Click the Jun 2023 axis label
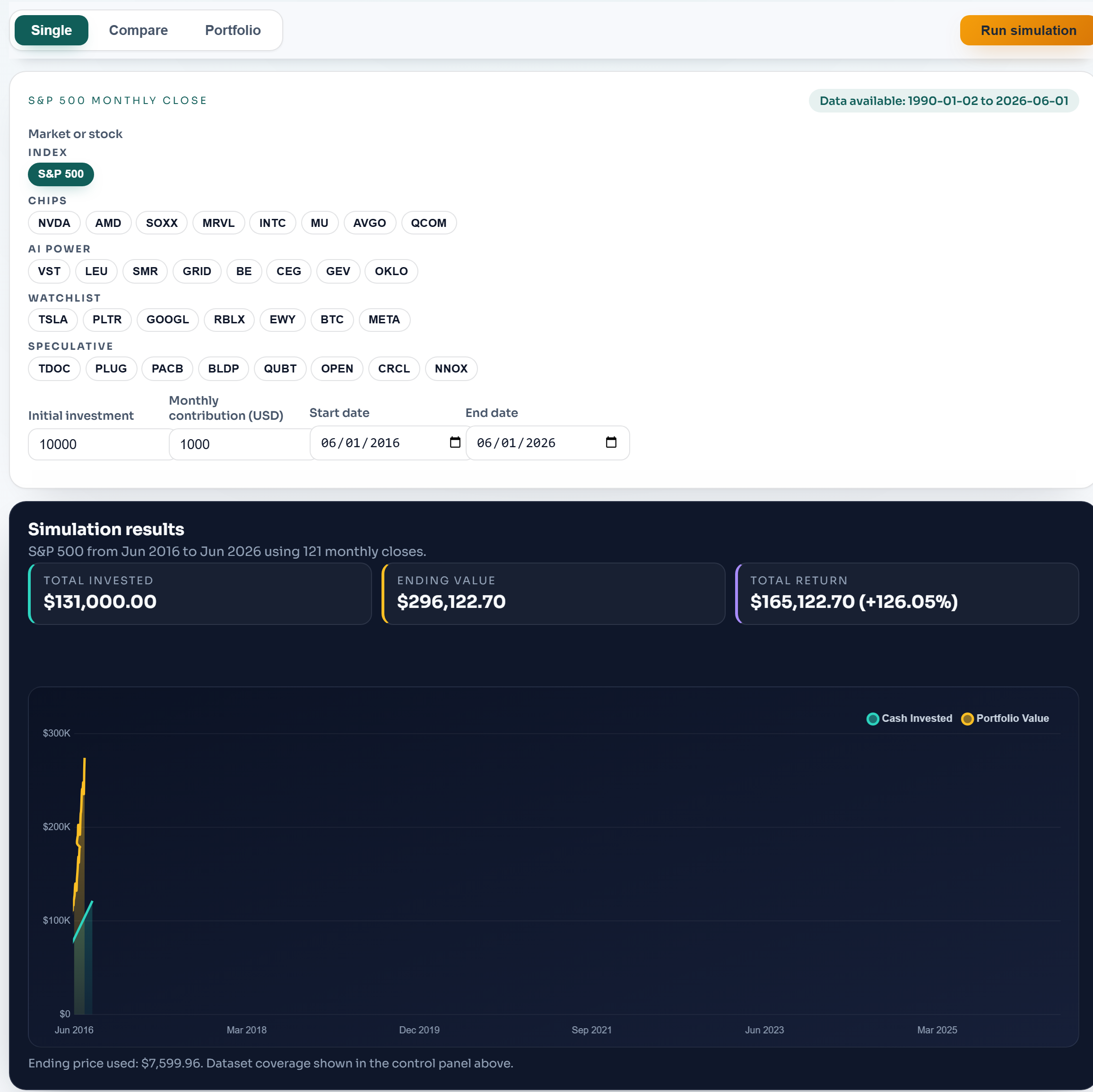The image size is (1093, 1092). coord(764,1030)
